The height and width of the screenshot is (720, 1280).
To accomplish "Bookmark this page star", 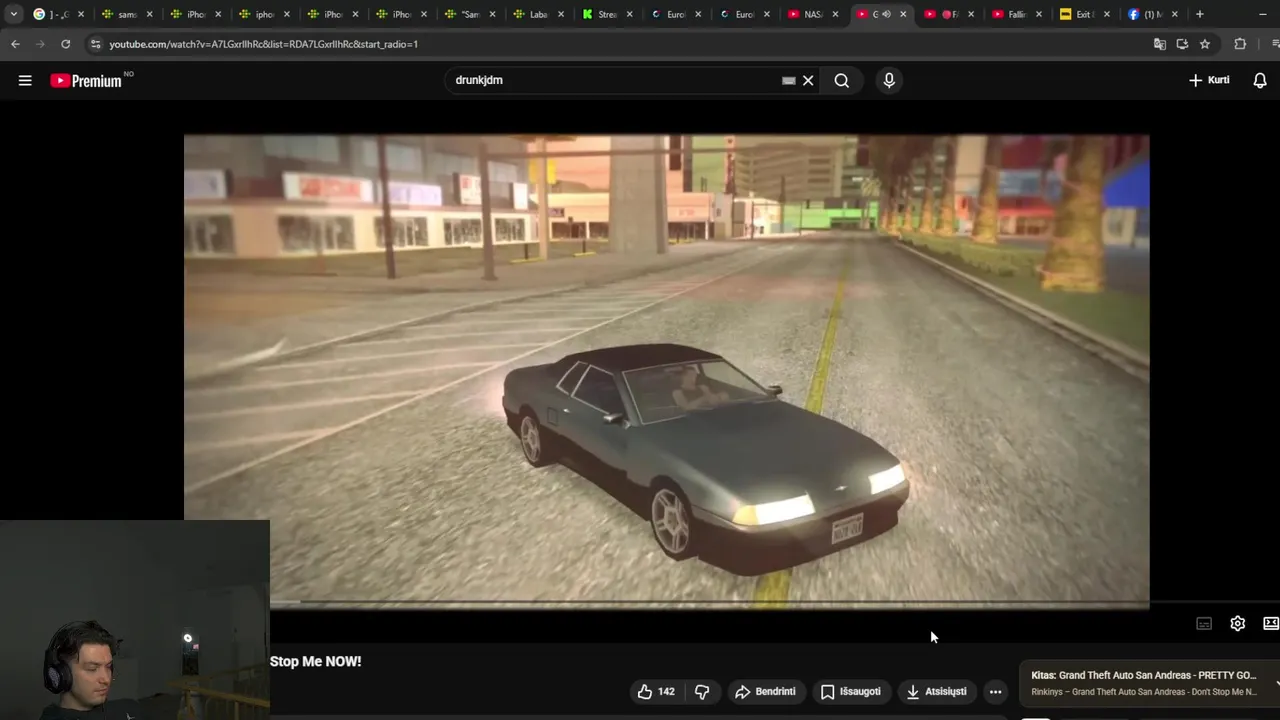I will click(1205, 44).
